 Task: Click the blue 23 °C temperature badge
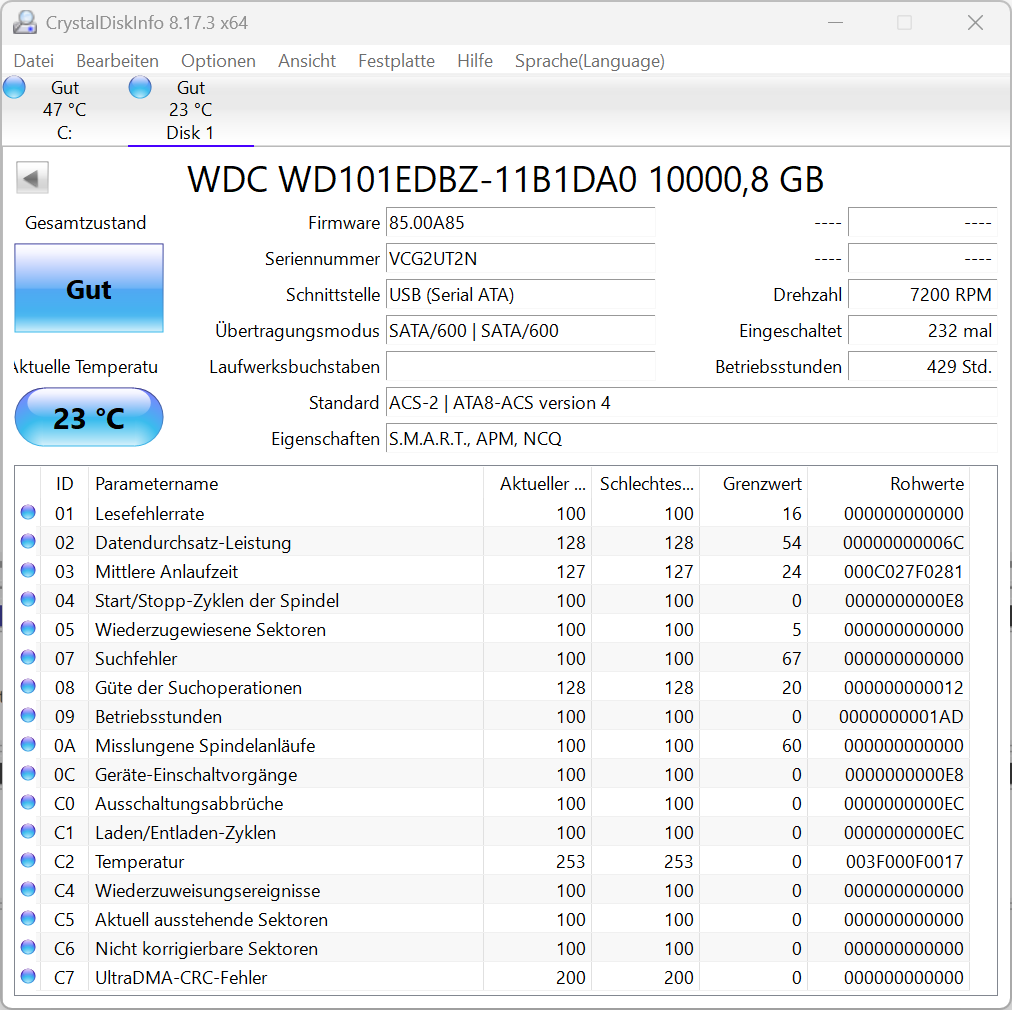[x=88, y=417]
